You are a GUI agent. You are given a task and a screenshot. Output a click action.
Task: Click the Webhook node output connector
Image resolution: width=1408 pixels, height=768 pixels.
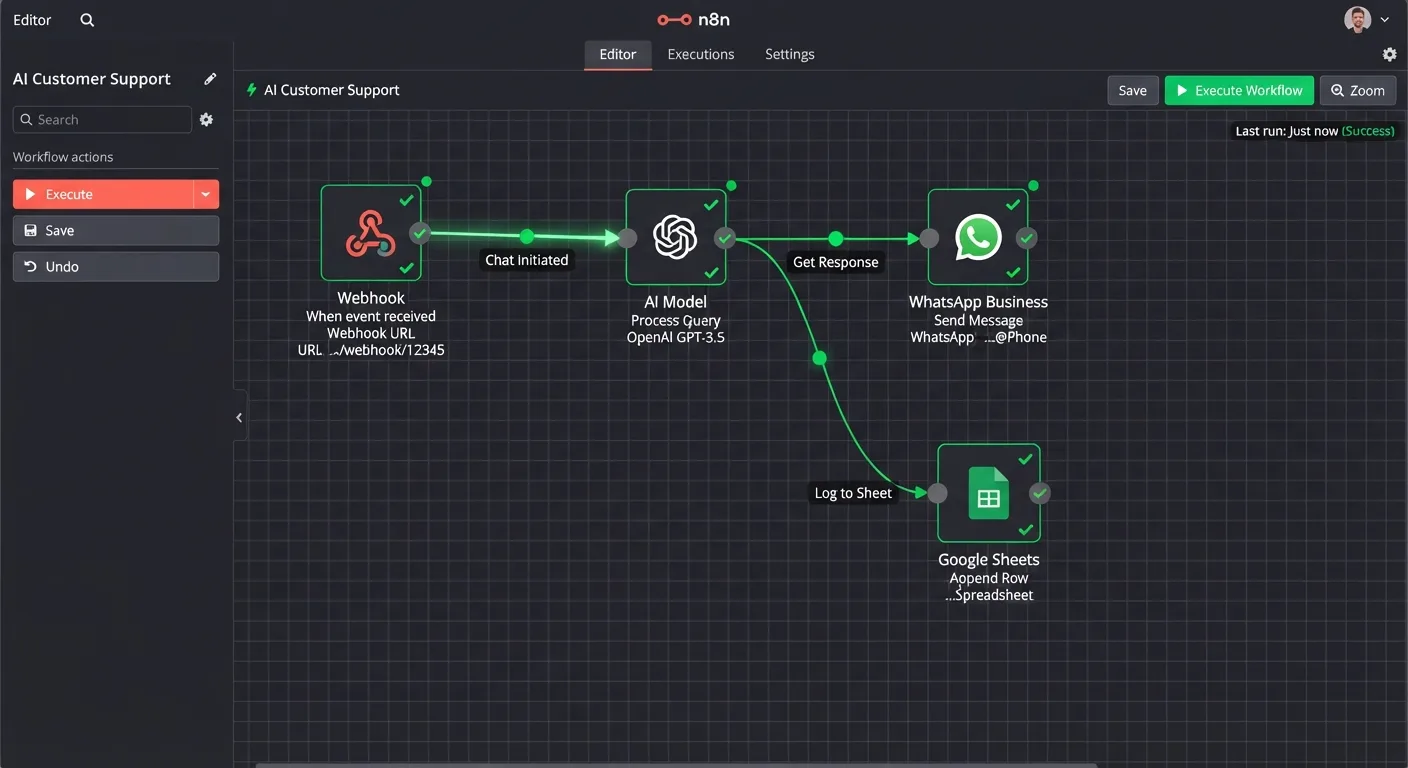coord(420,234)
